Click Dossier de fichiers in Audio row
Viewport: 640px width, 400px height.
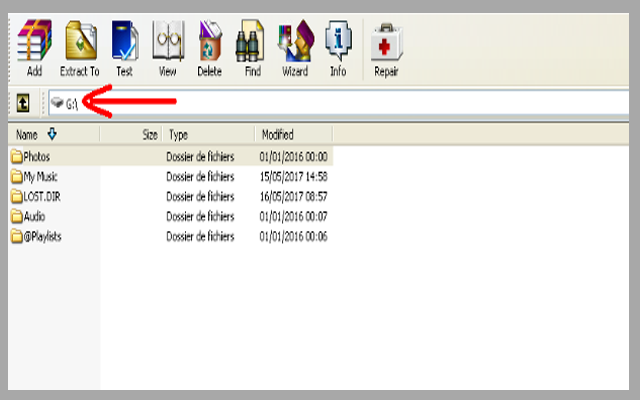(200, 217)
